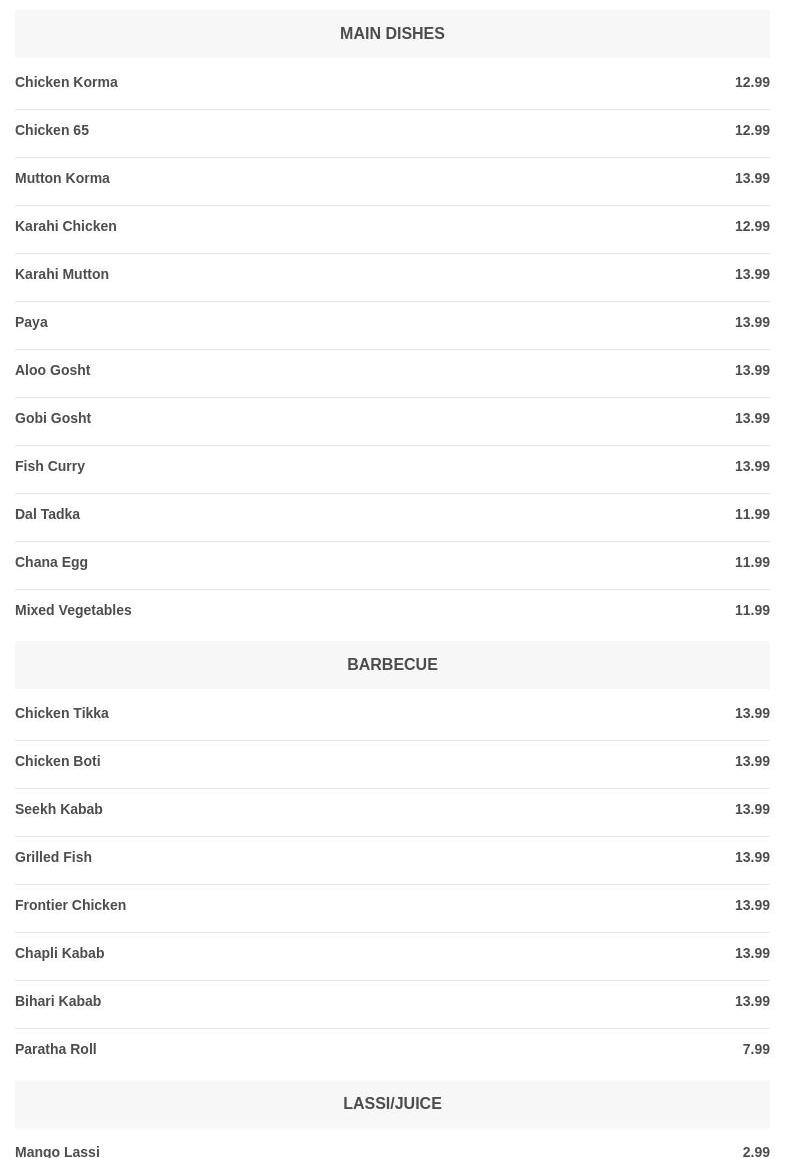This screenshot has width=785, height=1158.
Task: Select the Dal Tadka item
Action: click(x=47, y=514)
